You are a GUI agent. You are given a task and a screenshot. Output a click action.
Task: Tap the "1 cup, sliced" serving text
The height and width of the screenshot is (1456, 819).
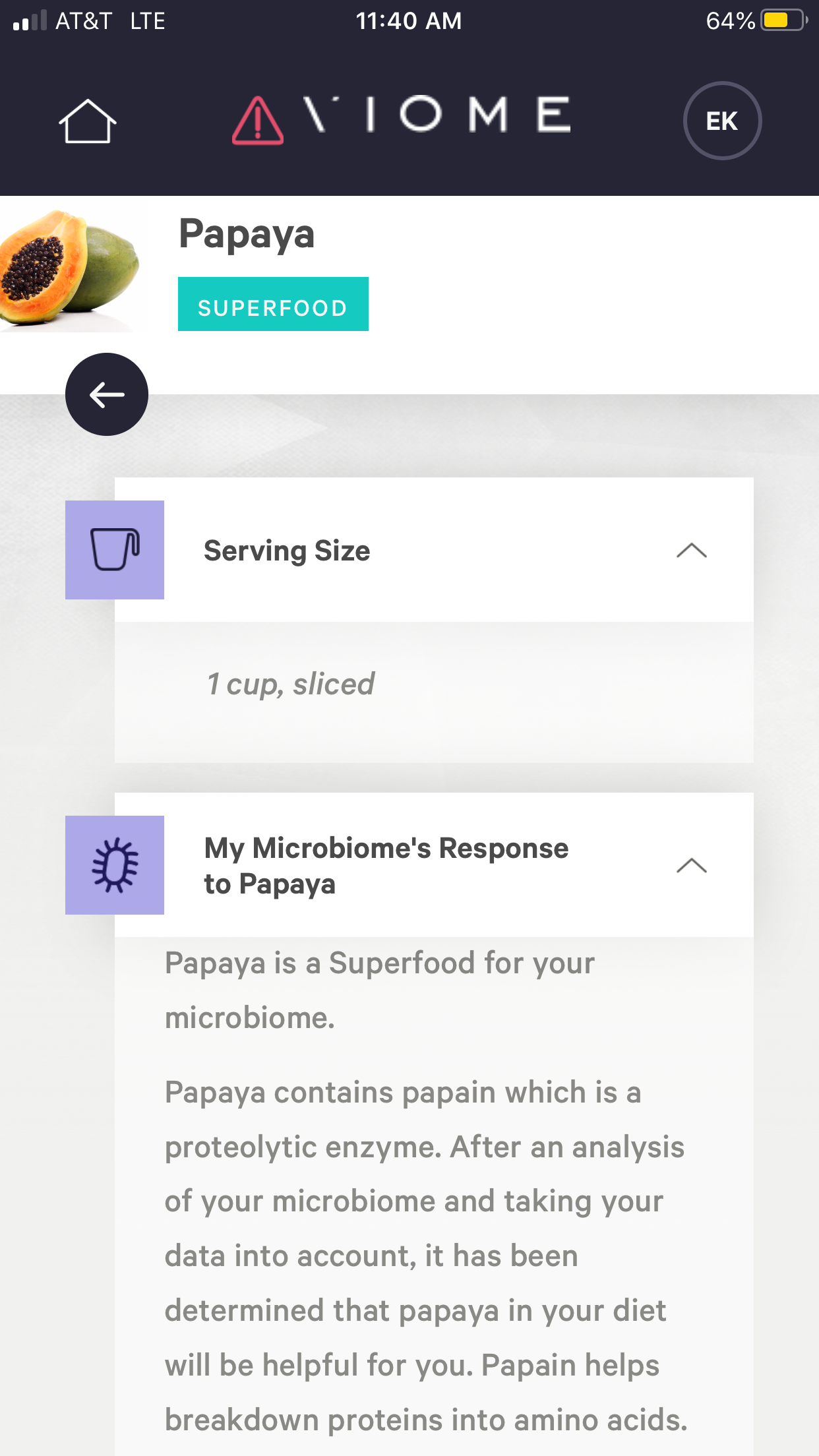291,684
